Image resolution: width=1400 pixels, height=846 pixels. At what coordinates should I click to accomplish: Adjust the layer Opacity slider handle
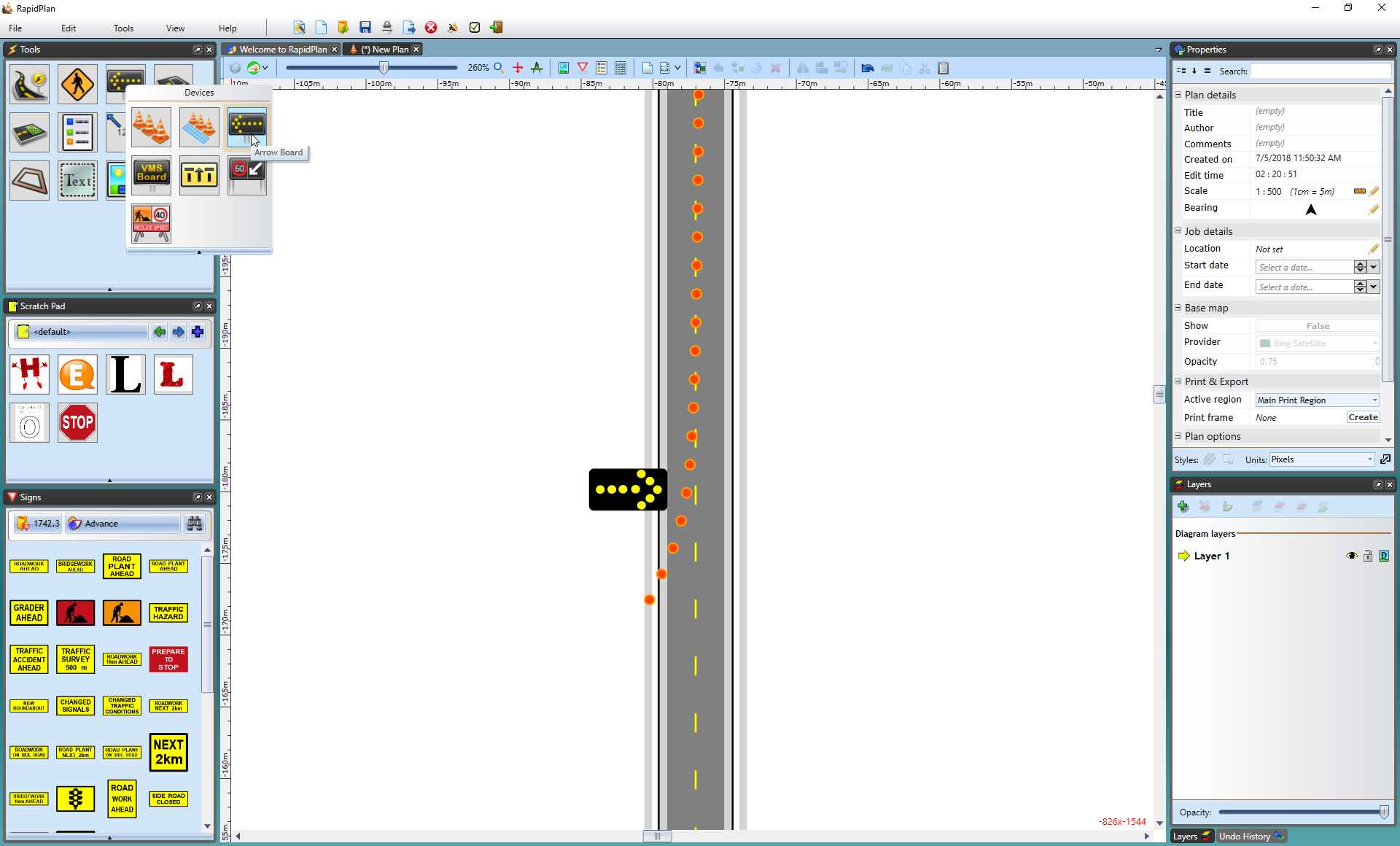pyautogui.click(x=1384, y=812)
